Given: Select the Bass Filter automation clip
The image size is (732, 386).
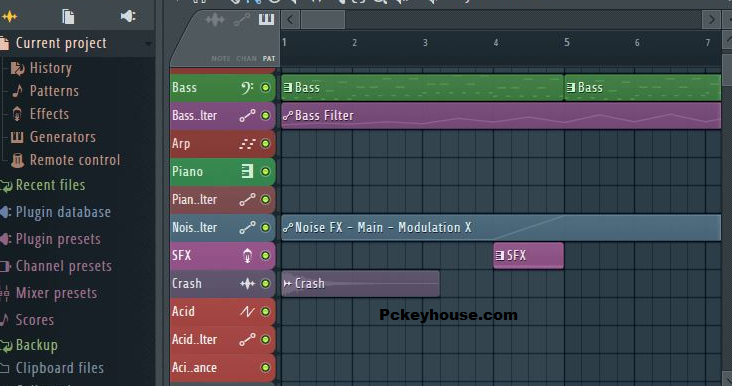Looking at the screenshot, I should [x=501, y=116].
